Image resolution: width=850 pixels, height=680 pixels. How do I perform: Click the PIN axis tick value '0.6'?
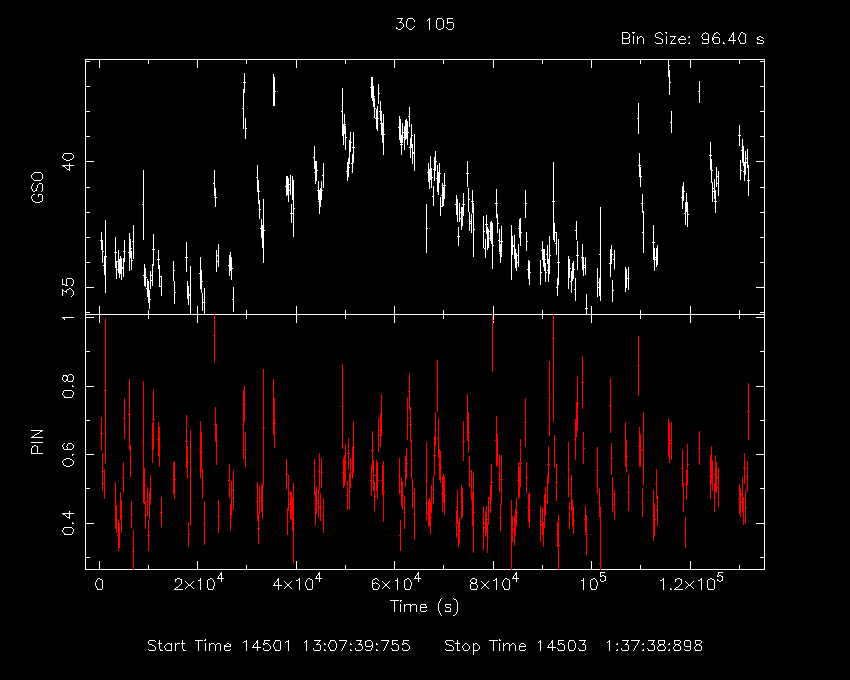[68, 455]
